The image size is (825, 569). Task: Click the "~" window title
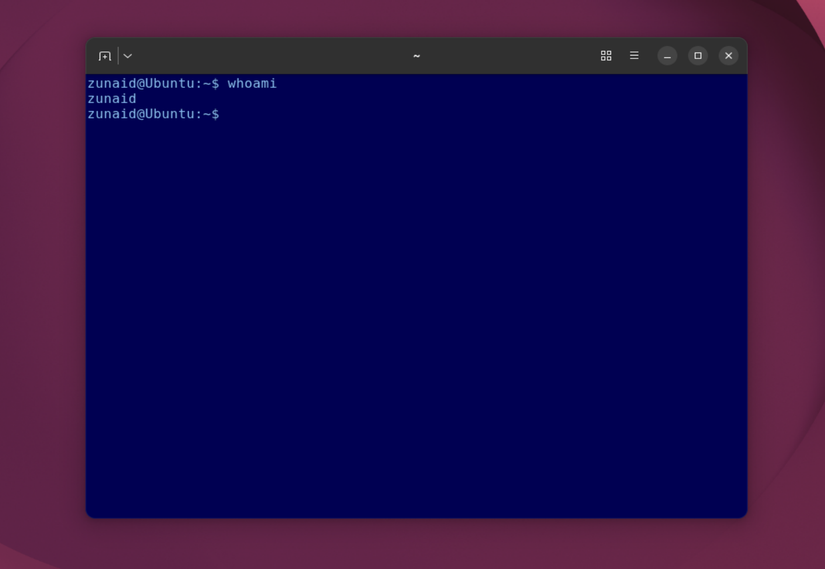417,56
